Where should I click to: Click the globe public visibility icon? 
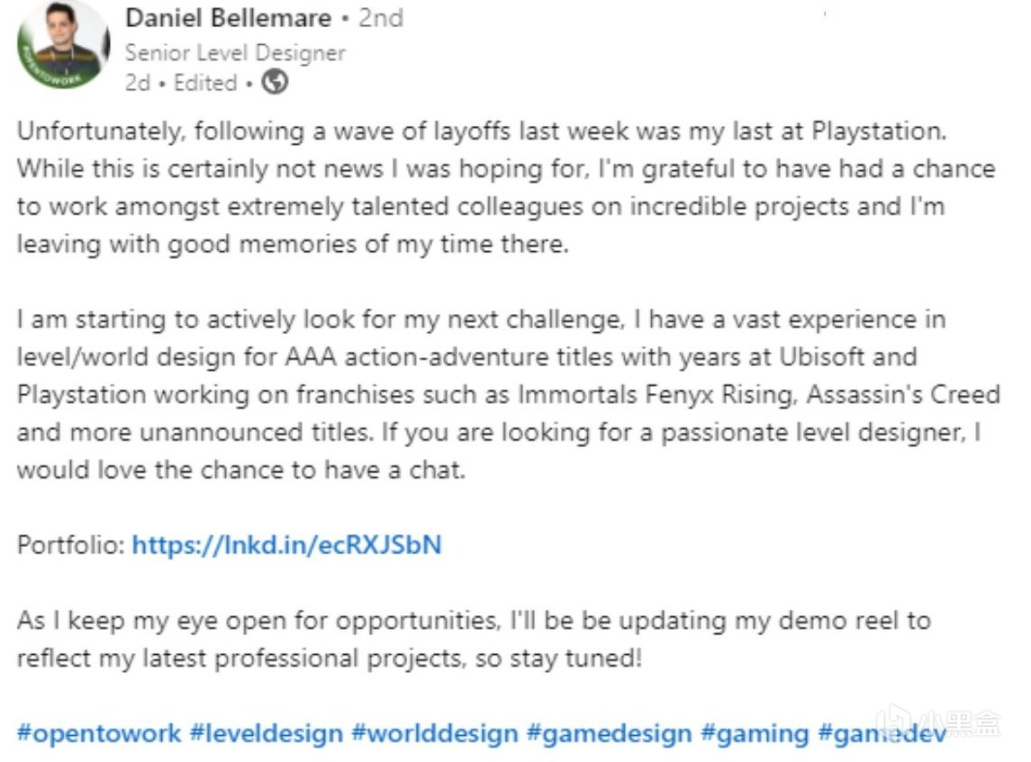point(274,83)
